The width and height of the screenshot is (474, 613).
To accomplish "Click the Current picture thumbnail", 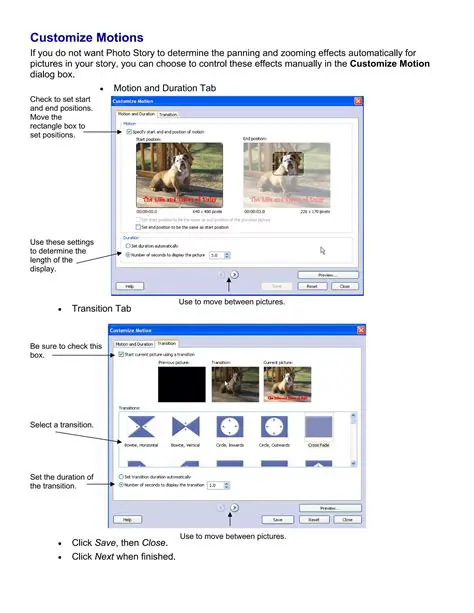I will click(x=287, y=384).
